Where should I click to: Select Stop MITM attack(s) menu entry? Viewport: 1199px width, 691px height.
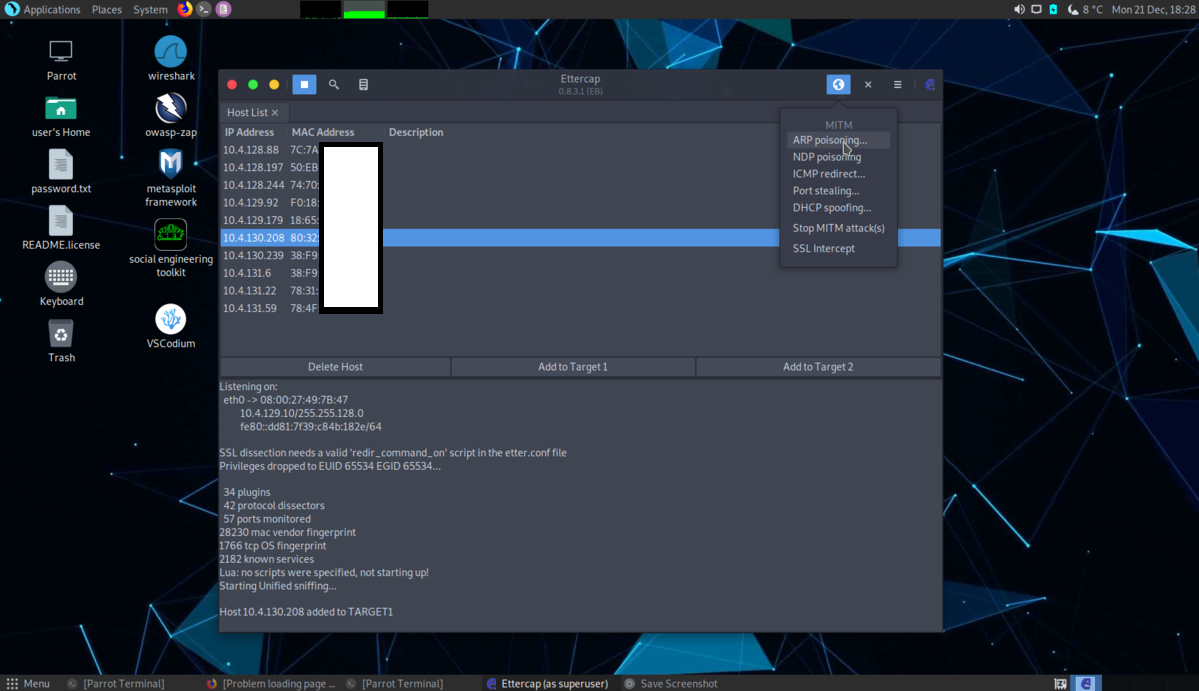click(838, 228)
